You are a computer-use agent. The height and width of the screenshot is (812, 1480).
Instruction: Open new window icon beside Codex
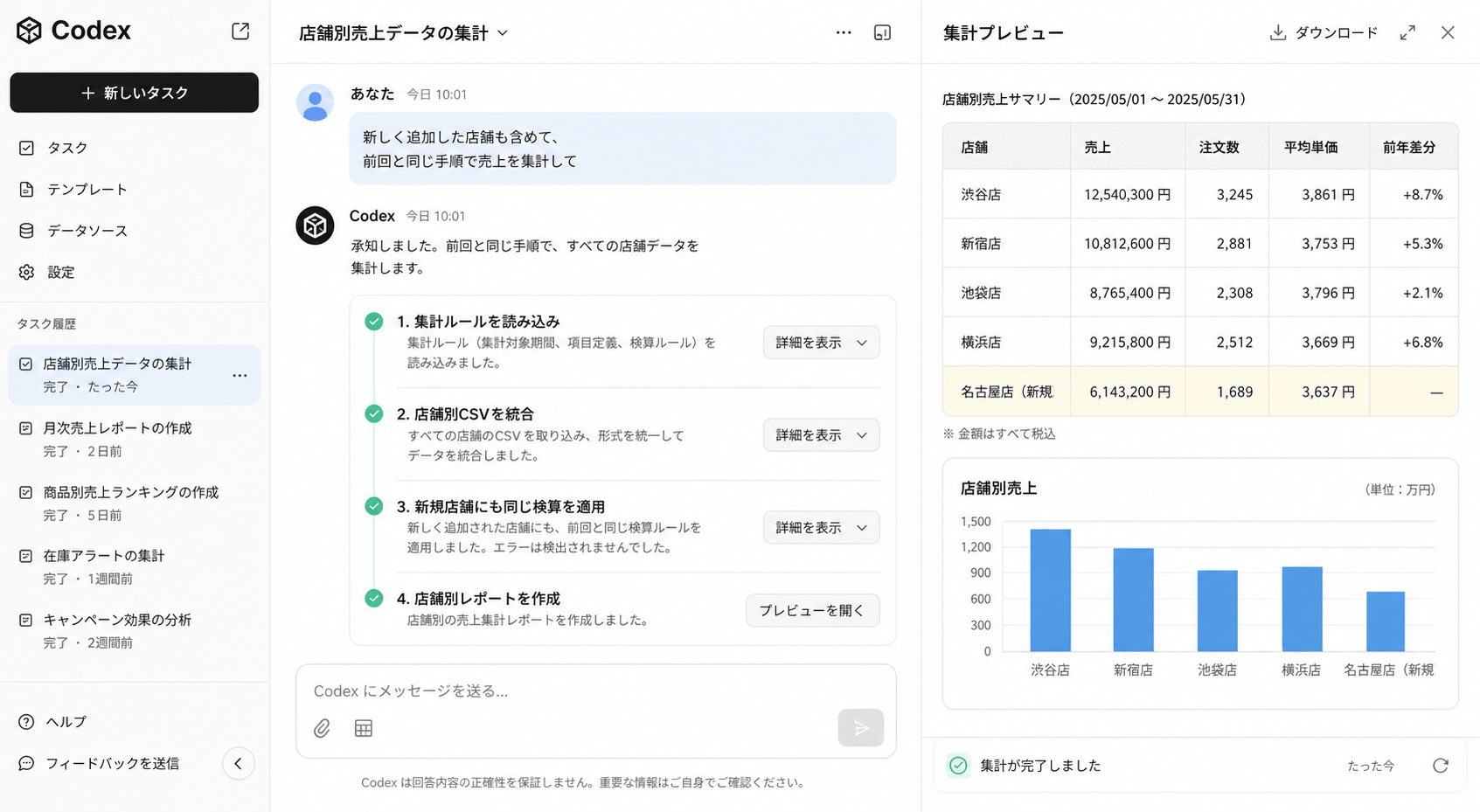pos(240,31)
